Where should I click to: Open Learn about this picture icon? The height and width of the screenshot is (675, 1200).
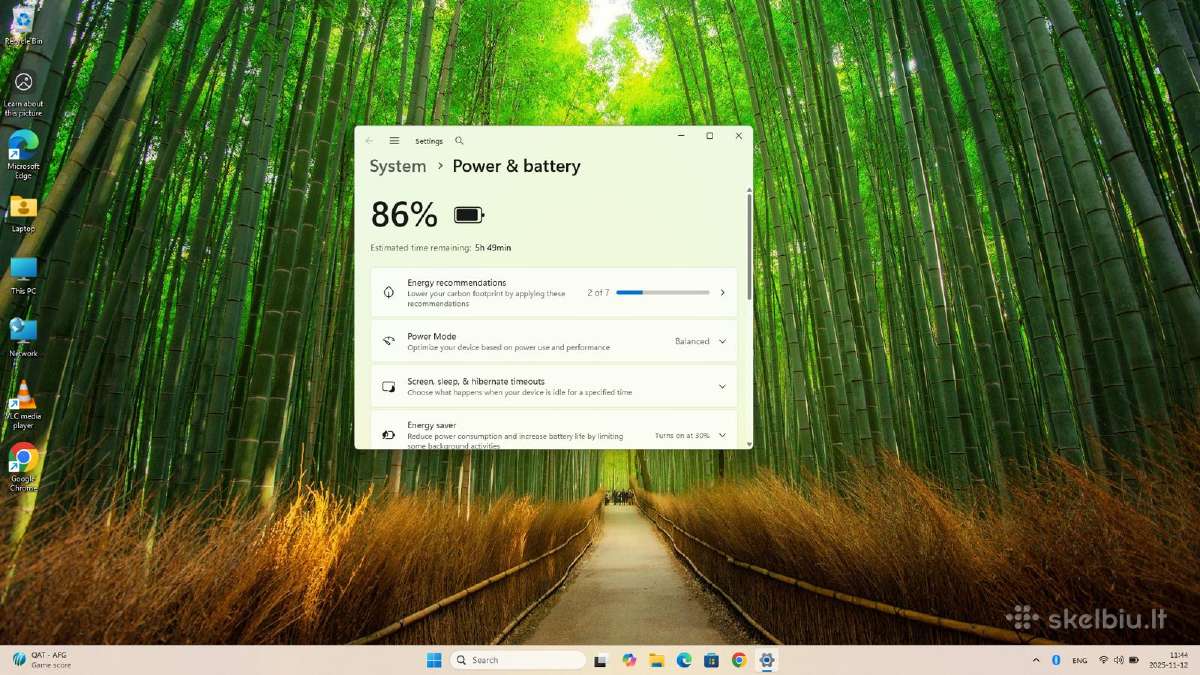[23, 95]
